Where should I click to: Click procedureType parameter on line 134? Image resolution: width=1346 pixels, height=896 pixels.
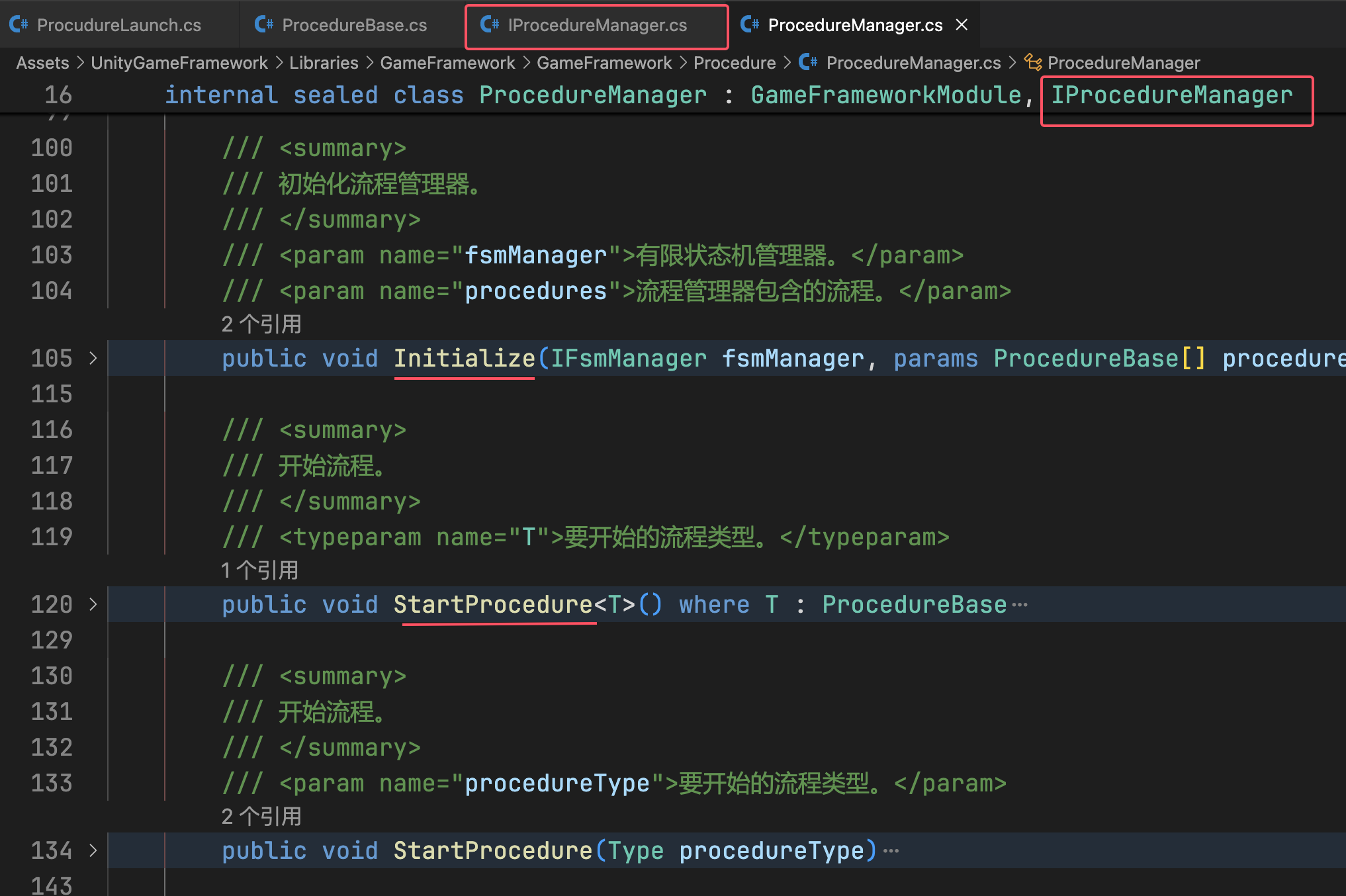click(x=772, y=850)
